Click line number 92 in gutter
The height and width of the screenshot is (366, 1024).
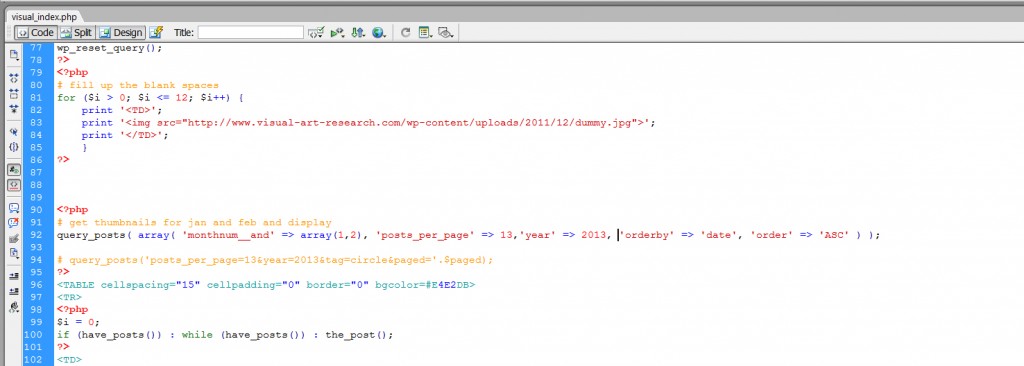click(37, 235)
